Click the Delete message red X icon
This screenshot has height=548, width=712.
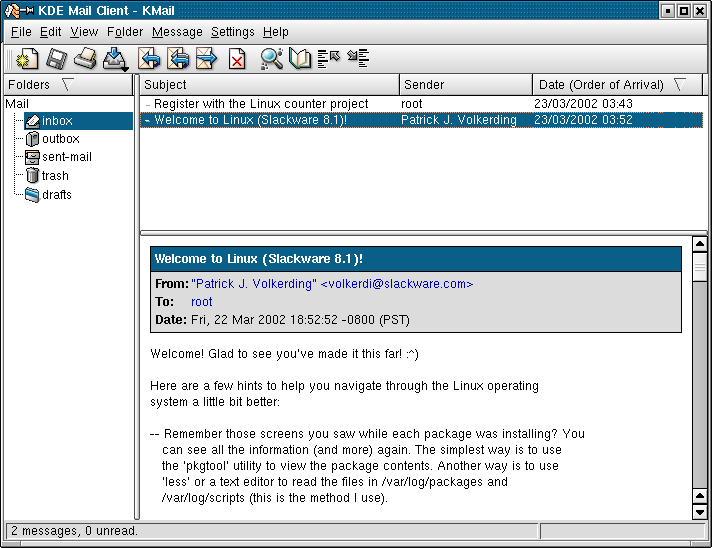[236, 59]
